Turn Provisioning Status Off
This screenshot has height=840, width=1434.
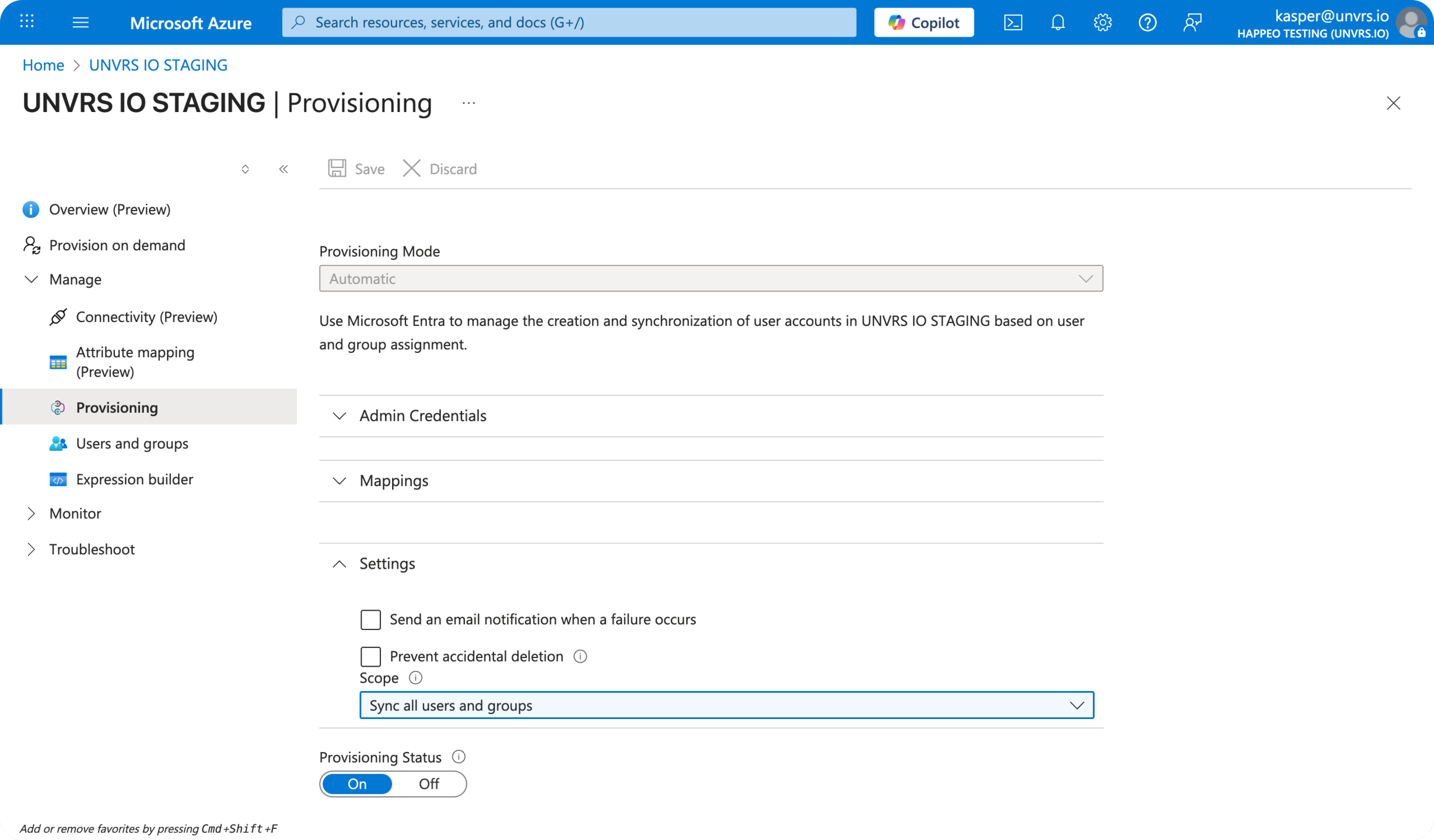point(429,783)
